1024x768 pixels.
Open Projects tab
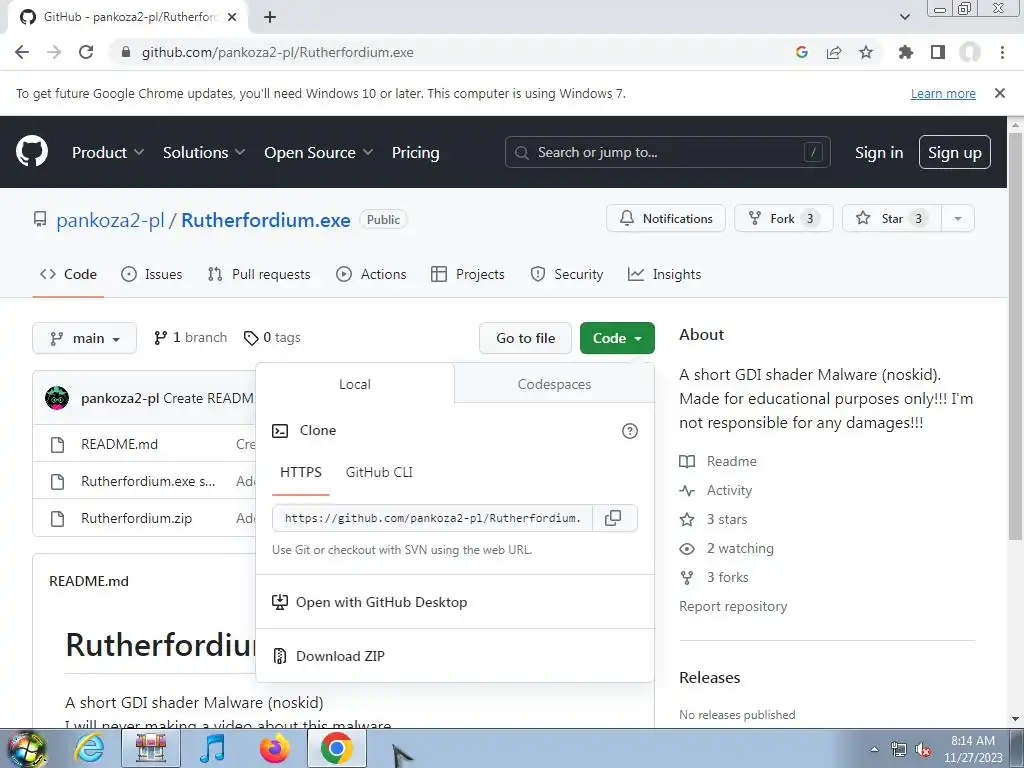point(468,274)
